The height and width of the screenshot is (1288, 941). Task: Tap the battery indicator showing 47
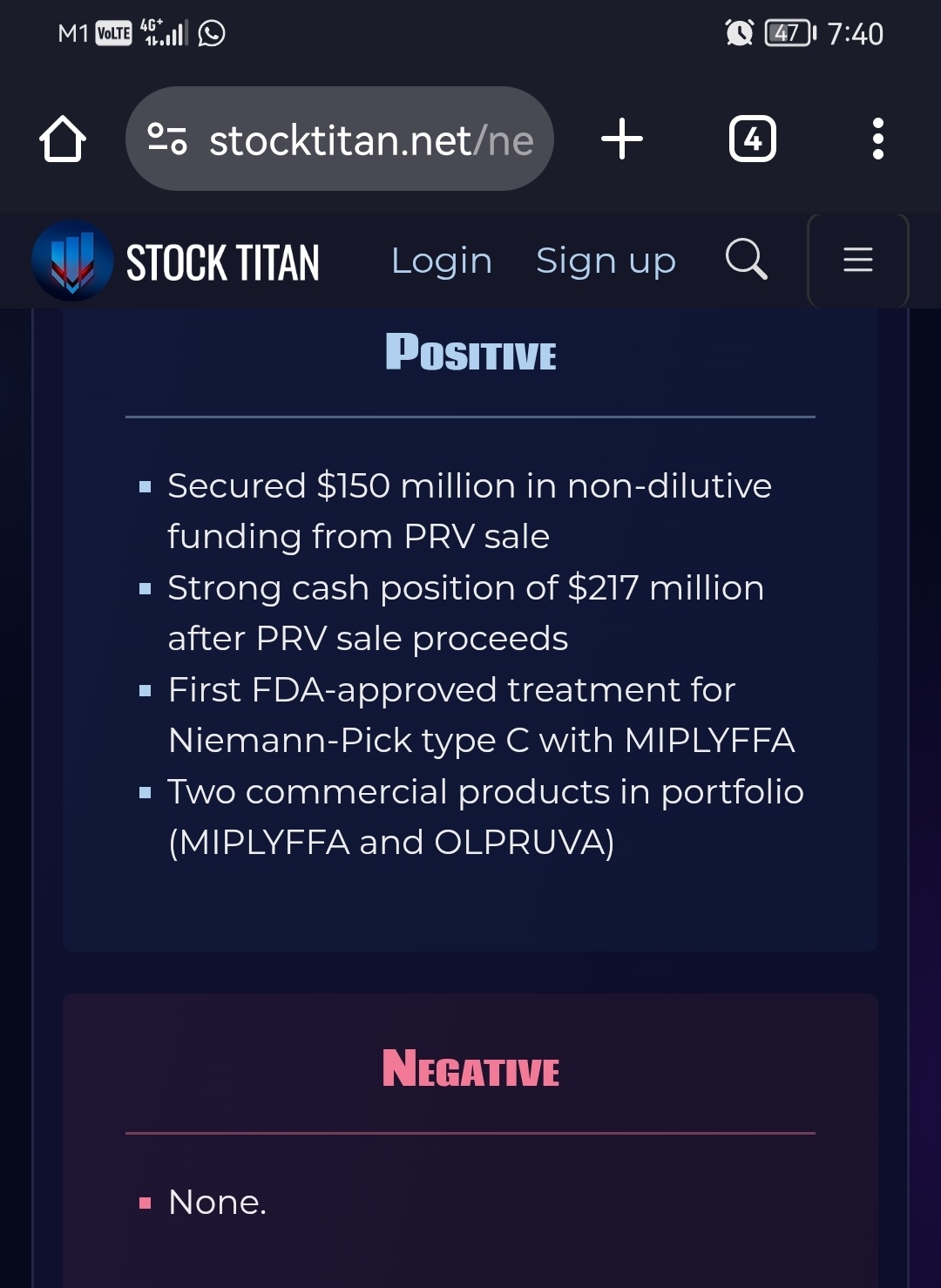(x=790, y=33)
